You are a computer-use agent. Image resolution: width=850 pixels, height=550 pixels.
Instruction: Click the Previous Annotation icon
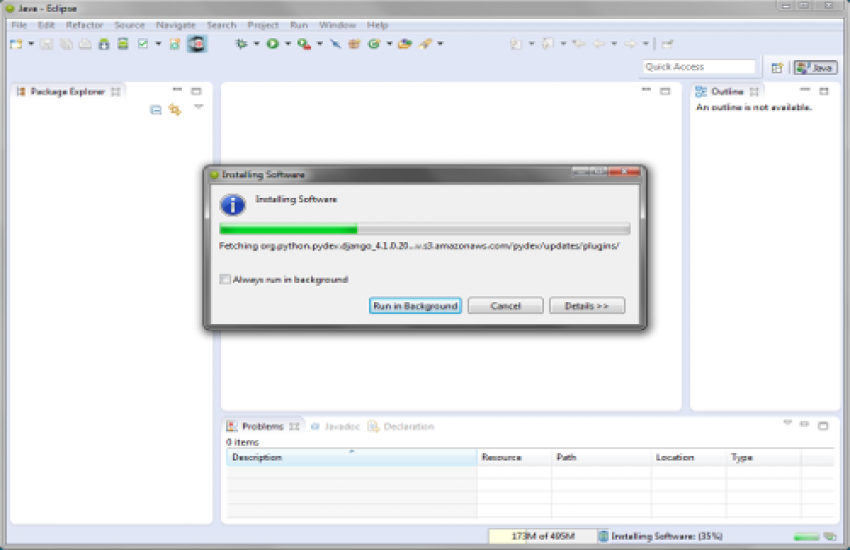[x=548, y=44]
